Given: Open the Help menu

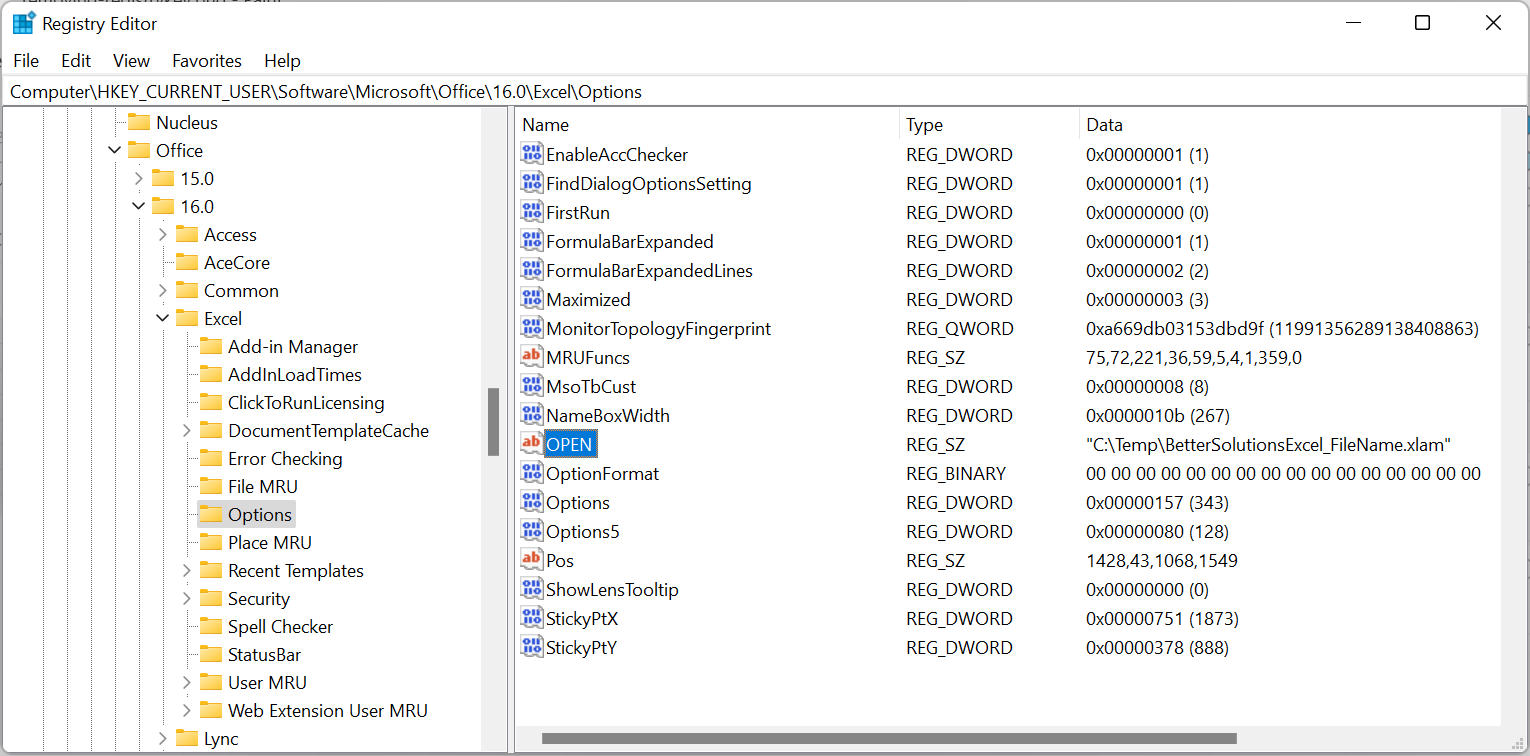Looking at the screenshot, I should pyautogui.click(x=282, y=61).
